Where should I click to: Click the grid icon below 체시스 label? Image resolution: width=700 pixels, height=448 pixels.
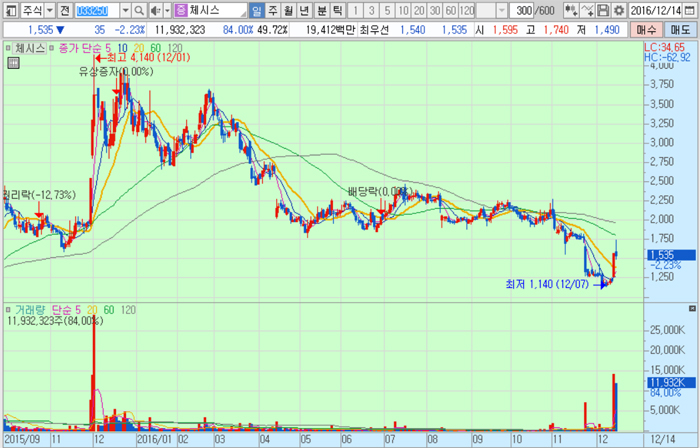(13, 62)
